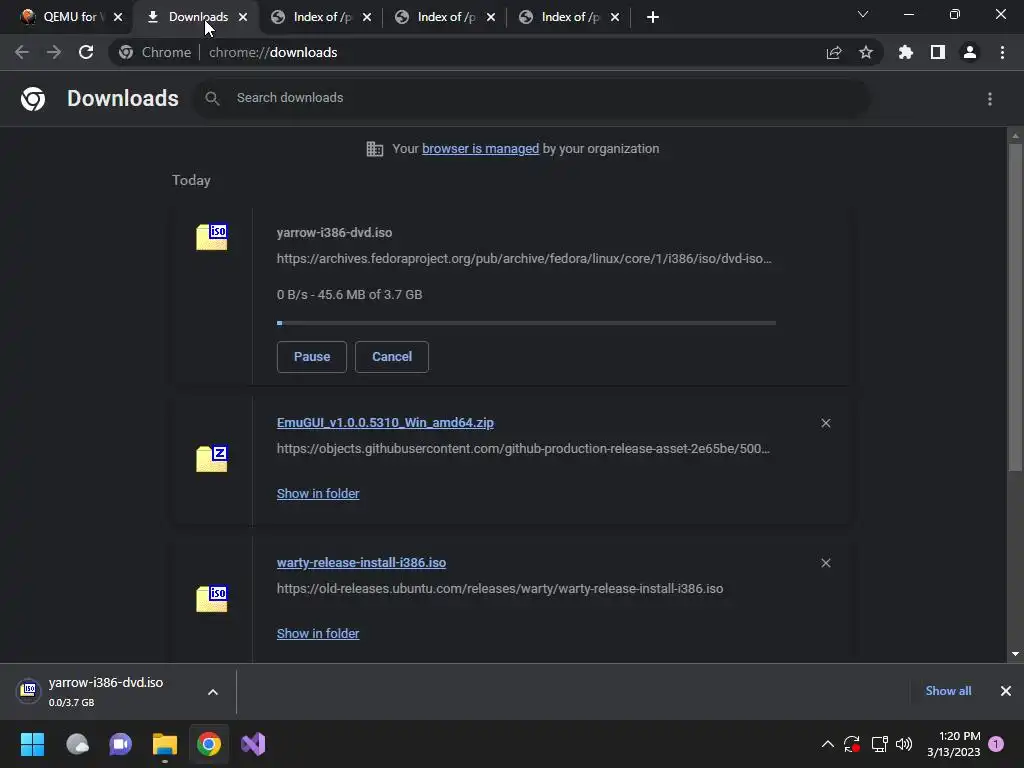The image size is (1024, 768).
Task: Open EmuGUI_v1.0.0.5310_Win_amd64.zip file link
Action: (385, 423)
